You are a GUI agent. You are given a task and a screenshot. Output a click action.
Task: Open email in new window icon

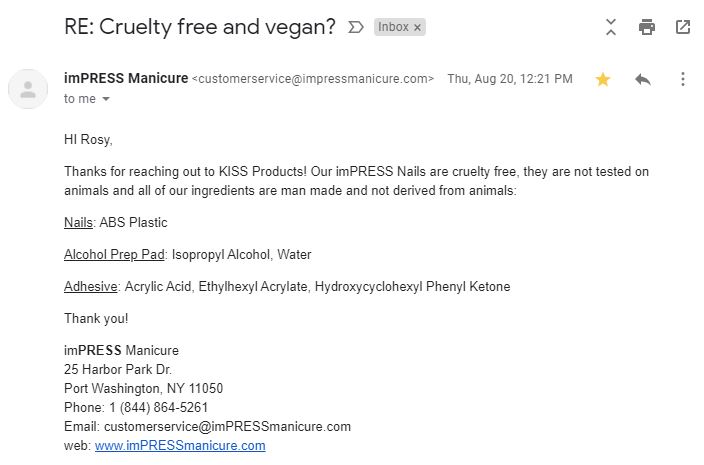click(683, 27)
